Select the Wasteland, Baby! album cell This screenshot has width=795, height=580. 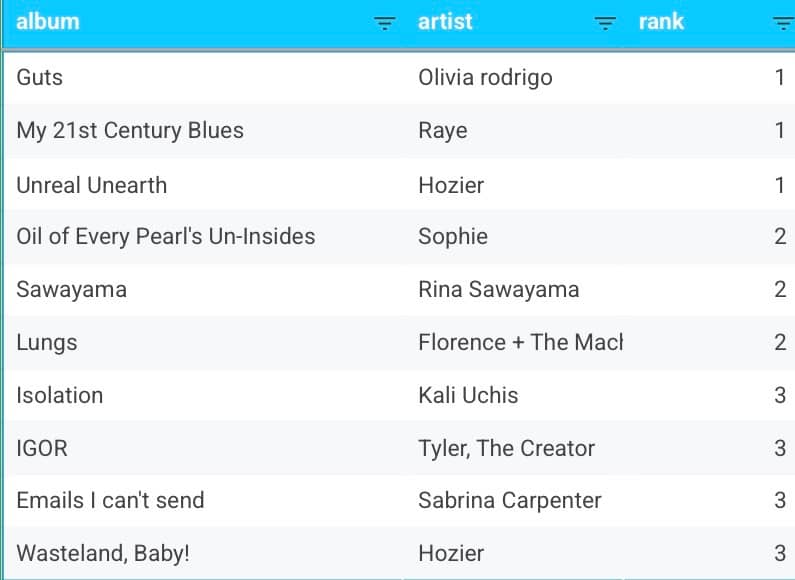(205, 553)
